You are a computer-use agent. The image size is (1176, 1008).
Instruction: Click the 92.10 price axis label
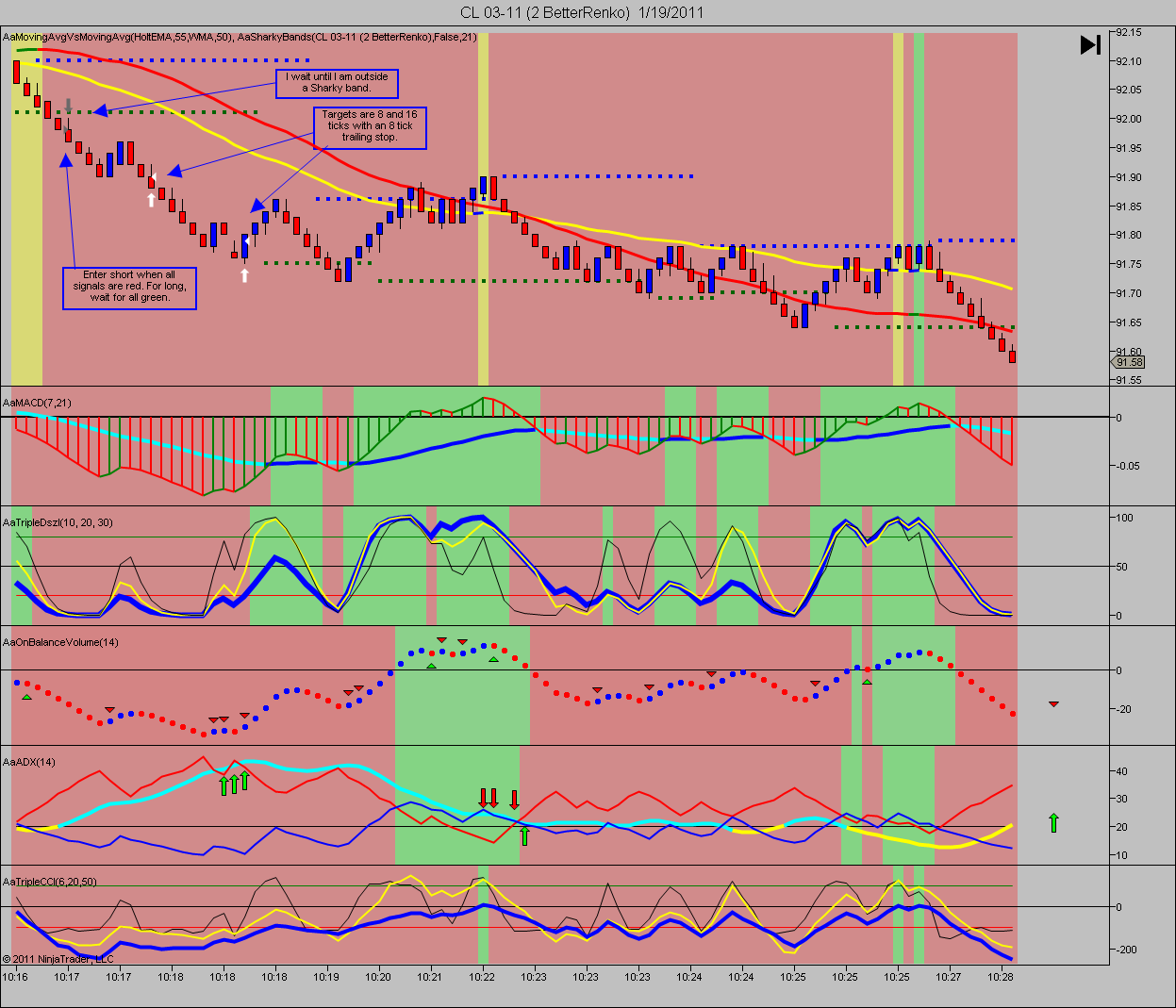point(1129,61)
